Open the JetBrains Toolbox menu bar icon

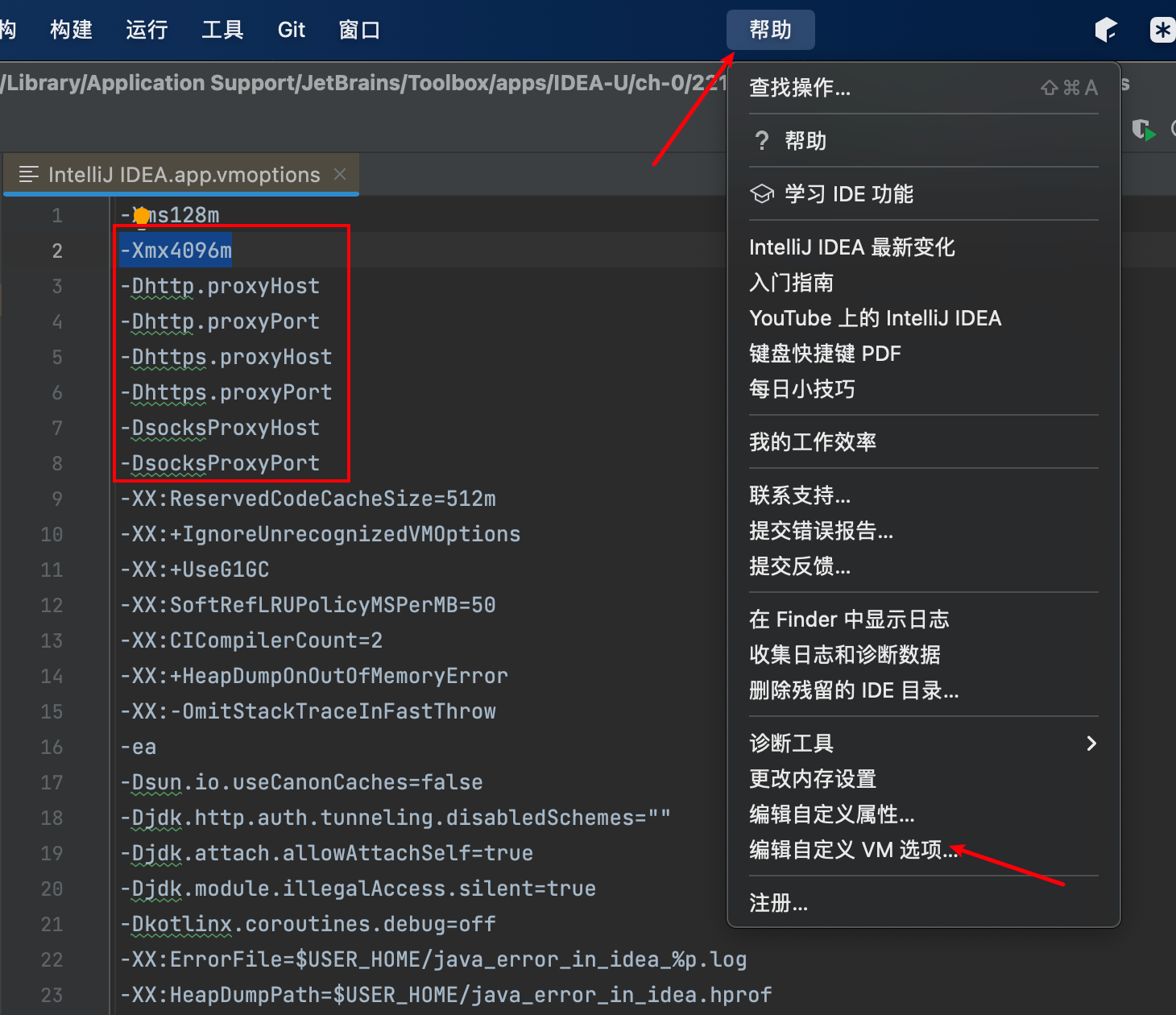[1106, 31]
